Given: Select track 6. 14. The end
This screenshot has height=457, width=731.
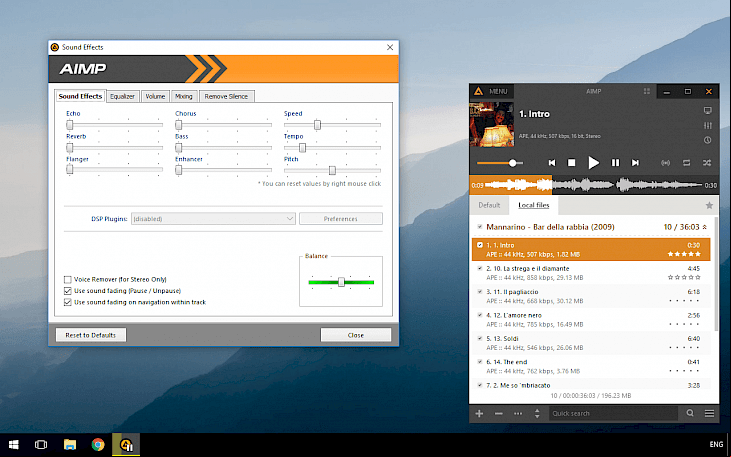Looking at the screenshot, I should pos(591,366).
